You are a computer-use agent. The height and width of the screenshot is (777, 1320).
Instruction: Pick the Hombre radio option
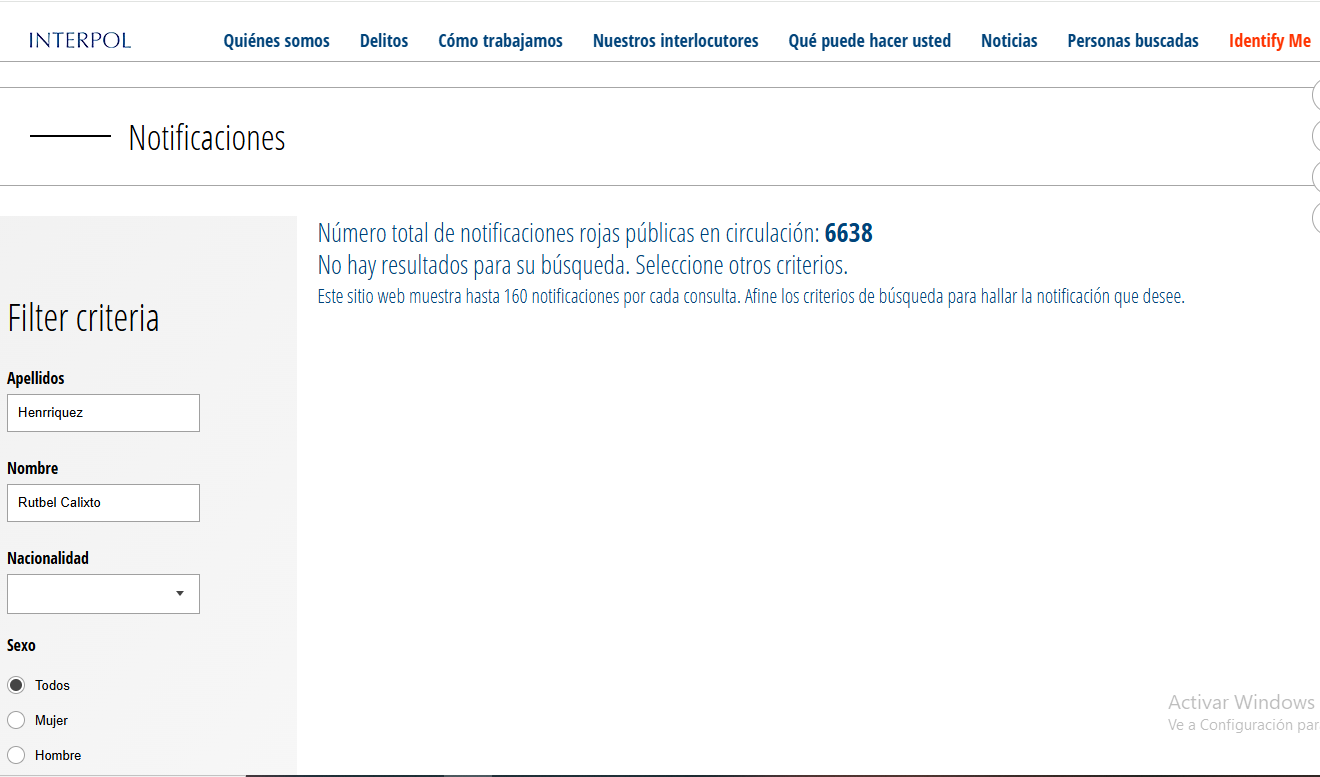pos(16,755)
